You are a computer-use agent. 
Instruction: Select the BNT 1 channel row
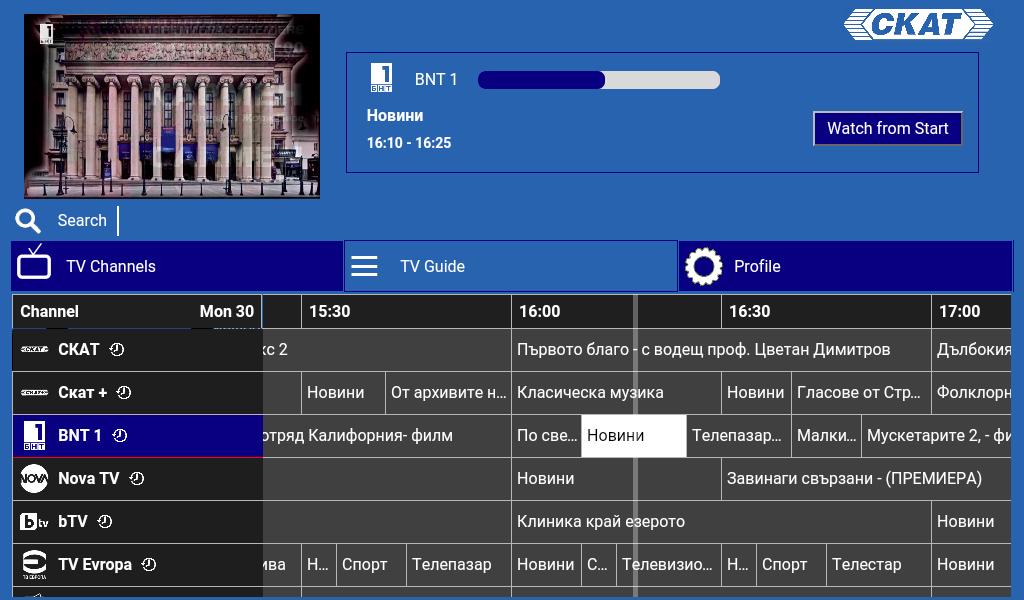(138, 435)
